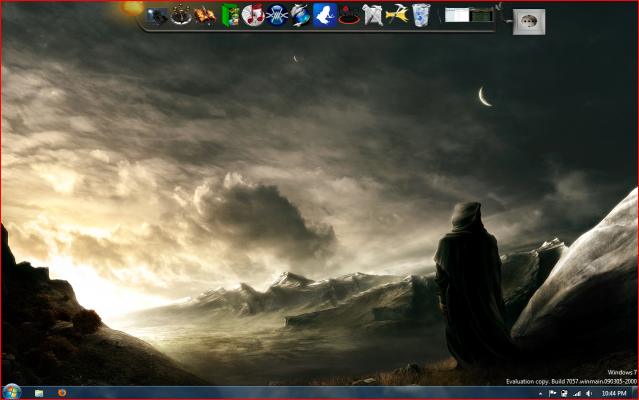Open the volume speaker tray icon
Viewport: 639px width, 400px height.
589,393
